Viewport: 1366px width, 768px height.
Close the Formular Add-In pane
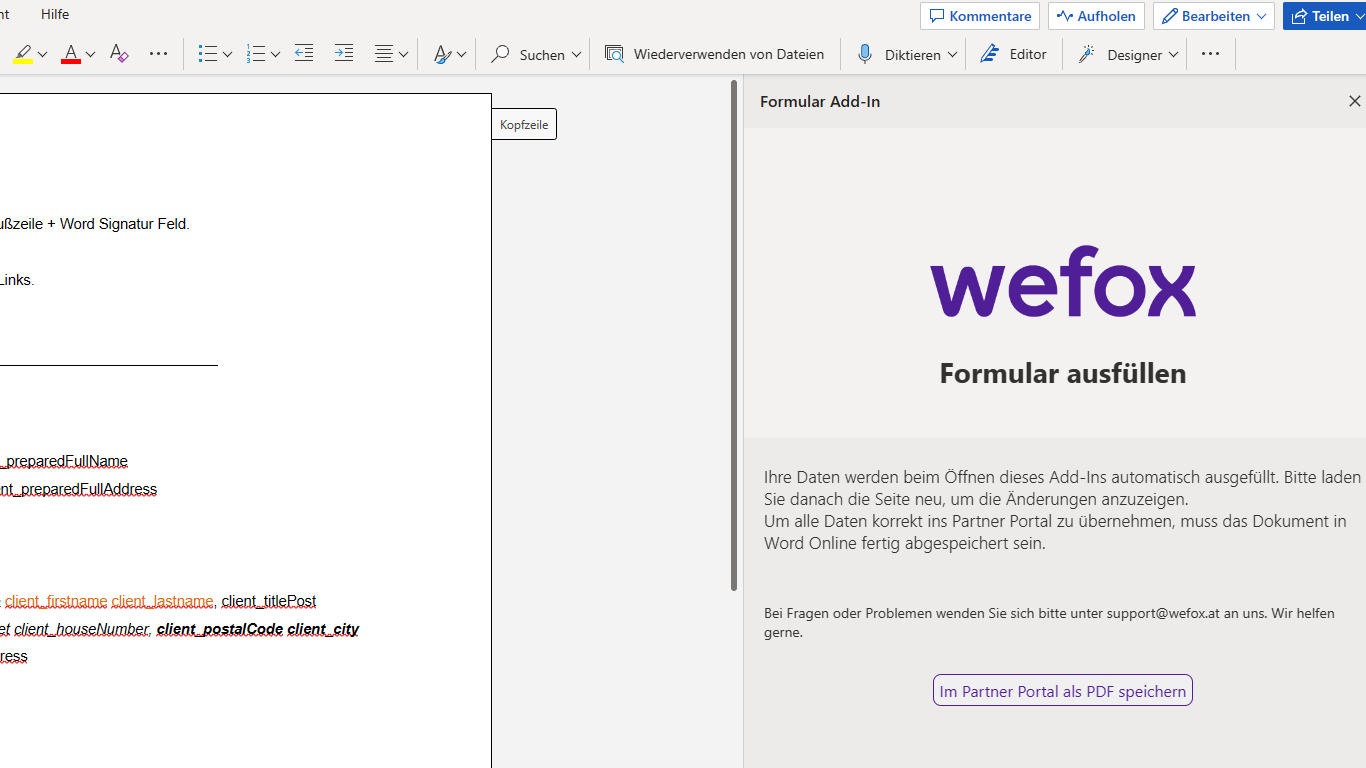pos(1355,101)
